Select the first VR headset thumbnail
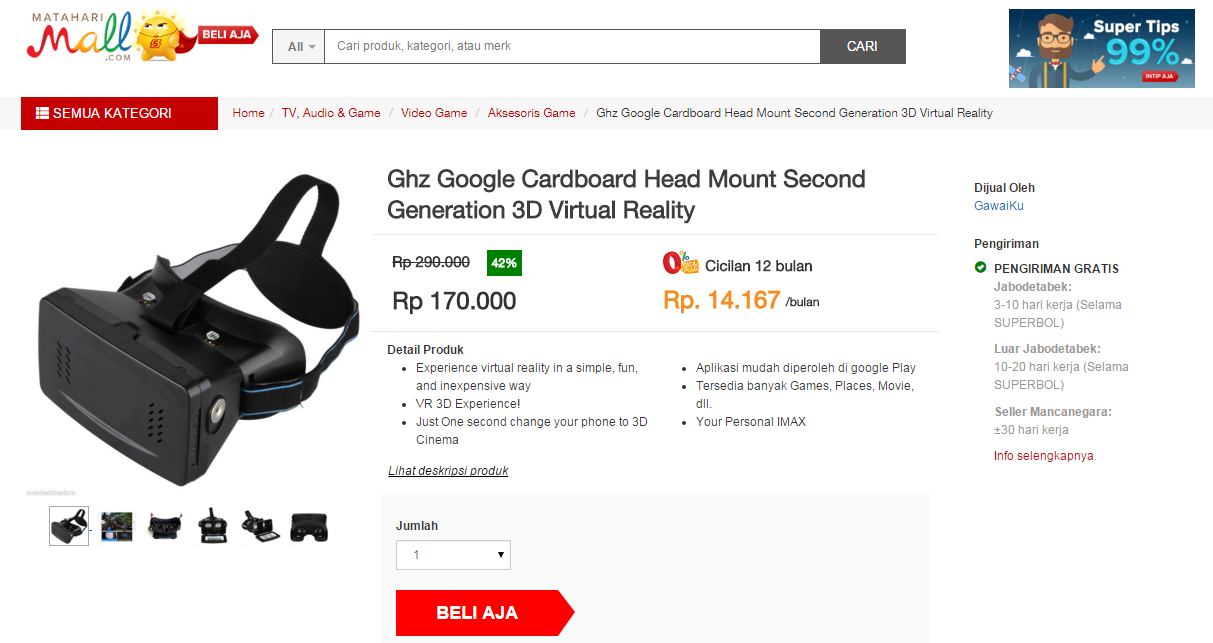Image resolution: width=1213 pixels, height=643 pixels. pyautogui.click(x=69, y=525)
